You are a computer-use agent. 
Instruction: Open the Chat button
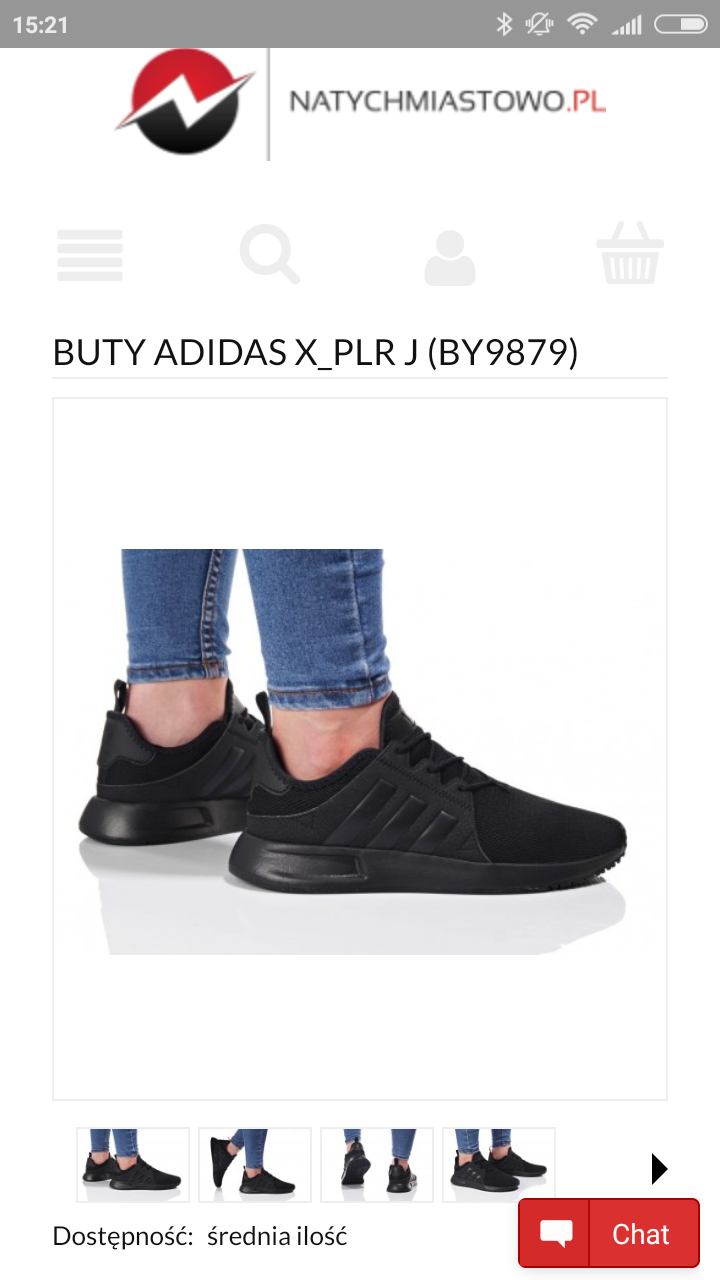coord(608,1234)
